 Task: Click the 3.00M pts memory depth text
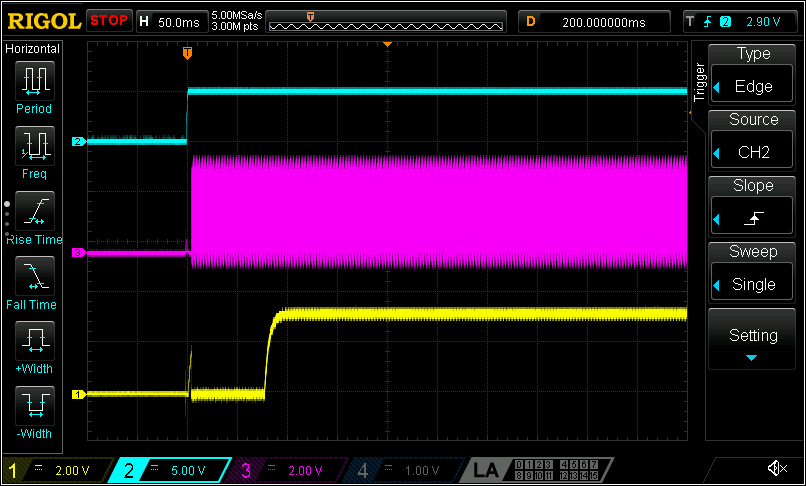click(x=235, y=27)
